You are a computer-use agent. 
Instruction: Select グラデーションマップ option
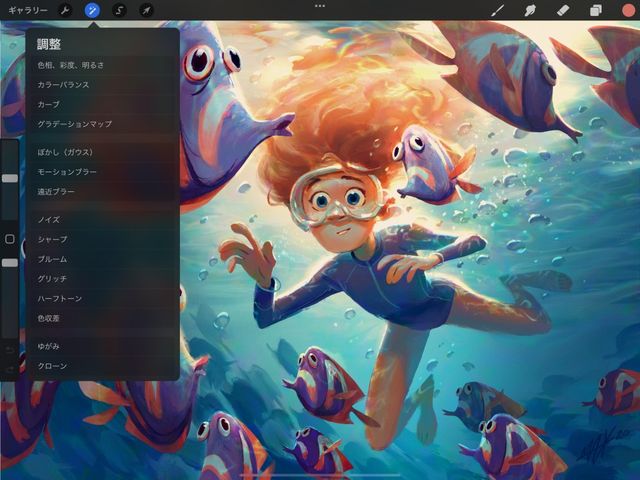tap(103, 124)
